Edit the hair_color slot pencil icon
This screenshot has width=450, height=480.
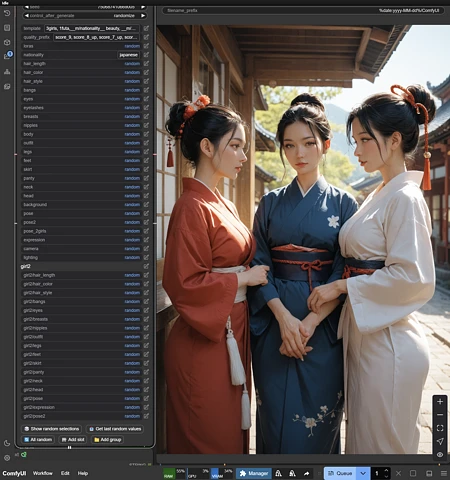(x=146, y=72)
